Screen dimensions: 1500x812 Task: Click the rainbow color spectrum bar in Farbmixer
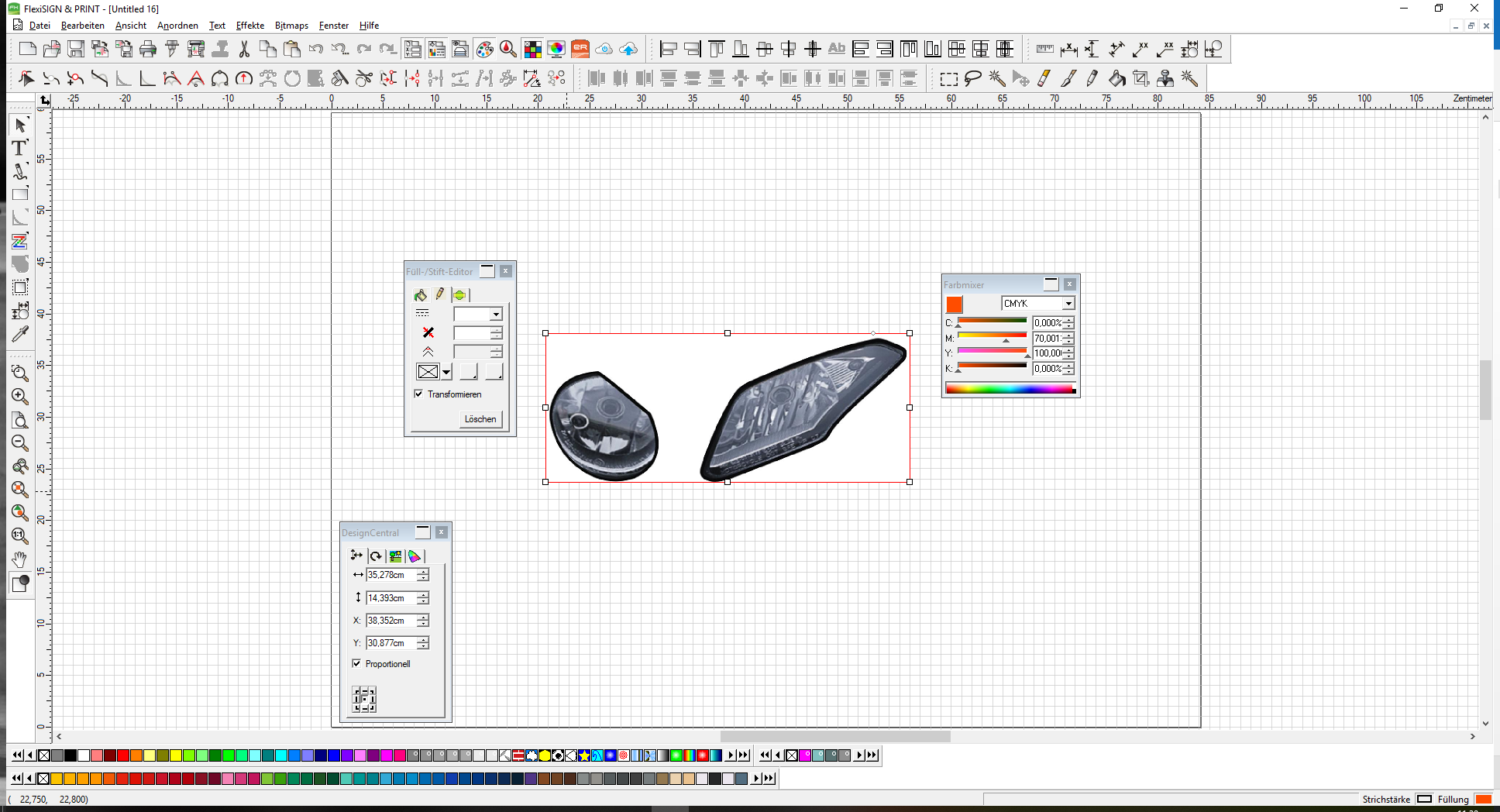[1010, 388]
